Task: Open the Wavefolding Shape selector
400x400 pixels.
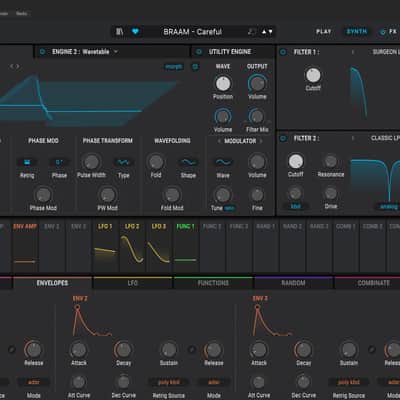Action: pyautogui.click(x=188, y=162)
